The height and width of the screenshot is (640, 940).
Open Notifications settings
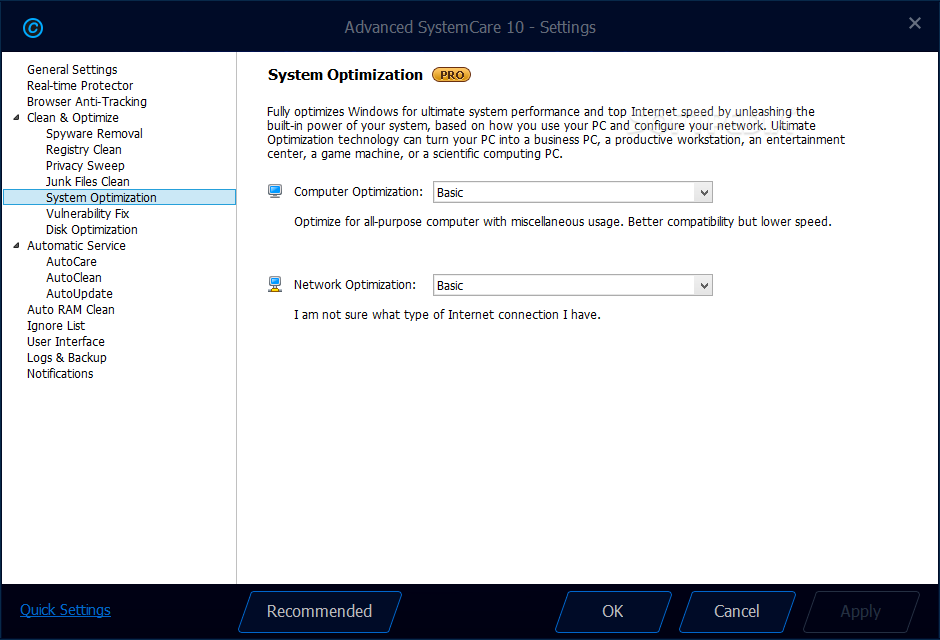[x=60, y=374]
